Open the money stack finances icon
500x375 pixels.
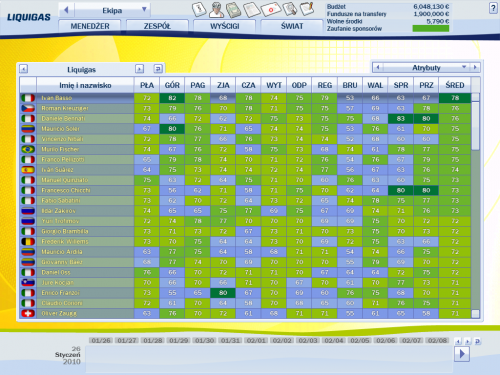[x=233, y=10]
